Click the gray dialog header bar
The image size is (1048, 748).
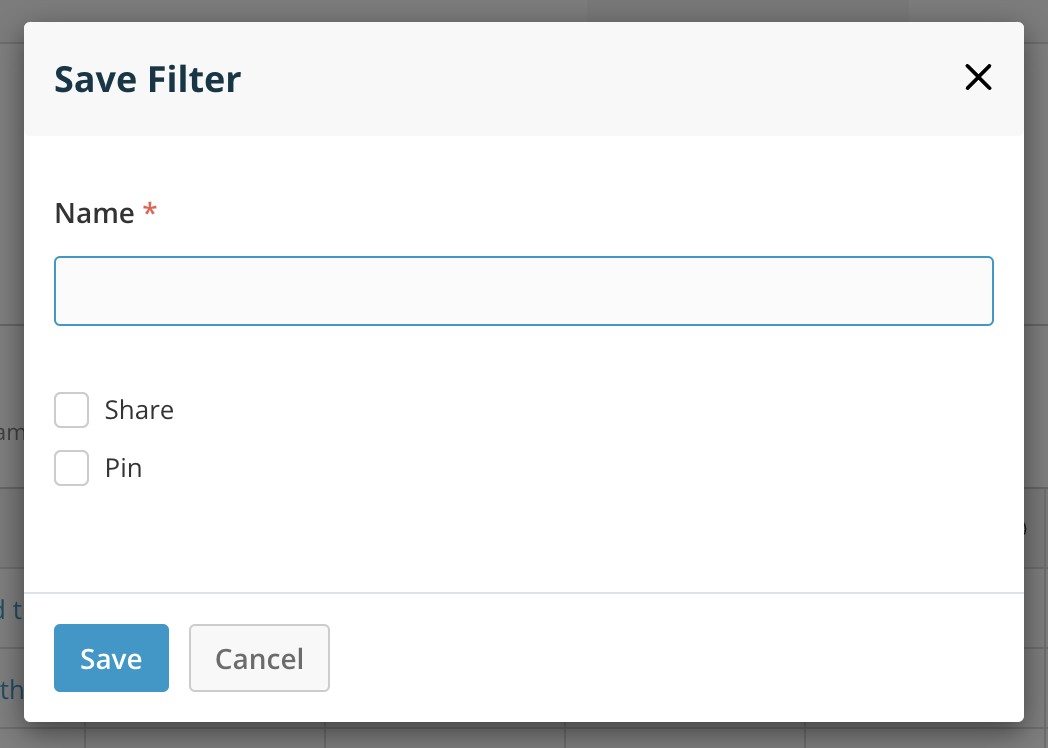(x=600, y=78)
